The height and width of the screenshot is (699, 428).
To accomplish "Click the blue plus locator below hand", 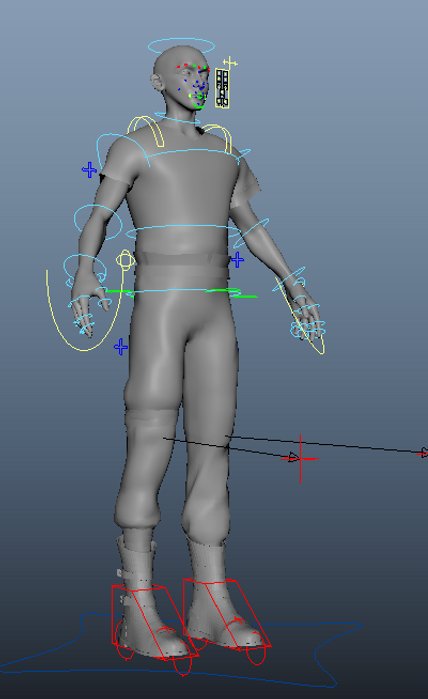I will click(121, 346).
